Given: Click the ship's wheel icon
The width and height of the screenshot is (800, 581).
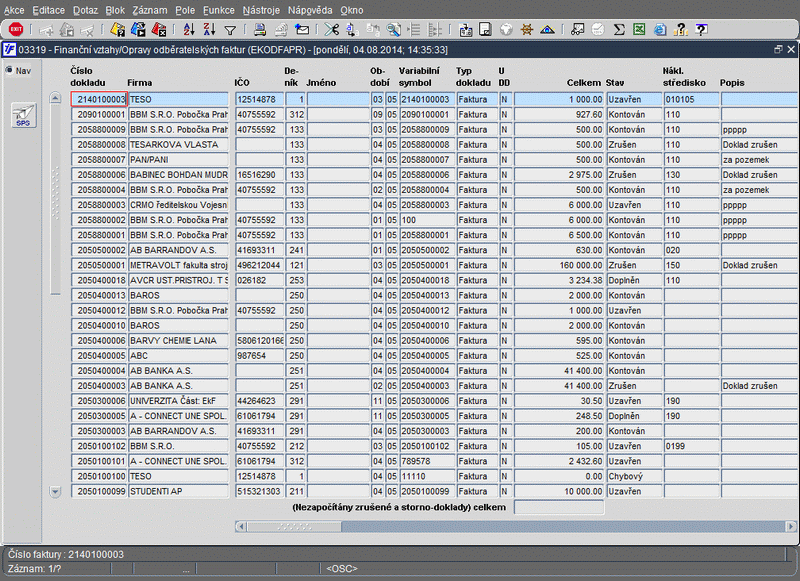Looking at the screenshot, I should (x=527, y=30).
